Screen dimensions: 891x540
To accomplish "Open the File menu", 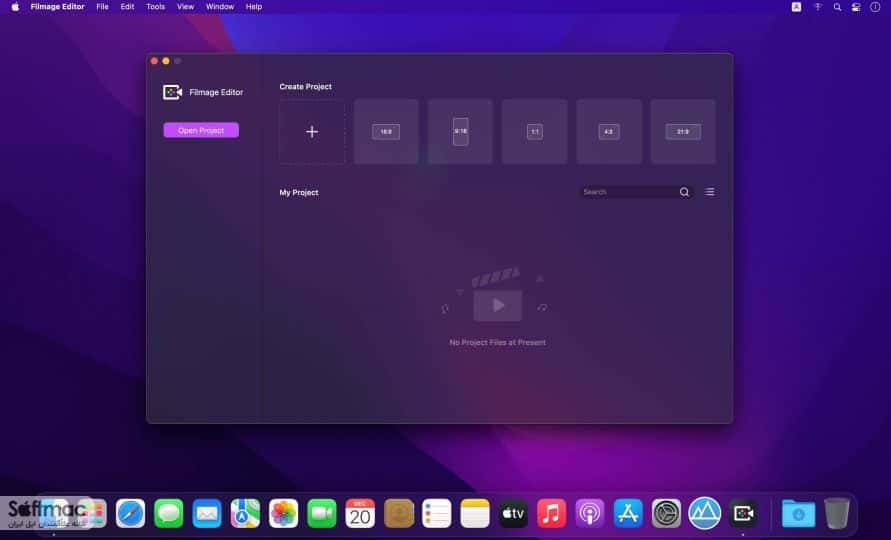I will (x=102, y=7).
